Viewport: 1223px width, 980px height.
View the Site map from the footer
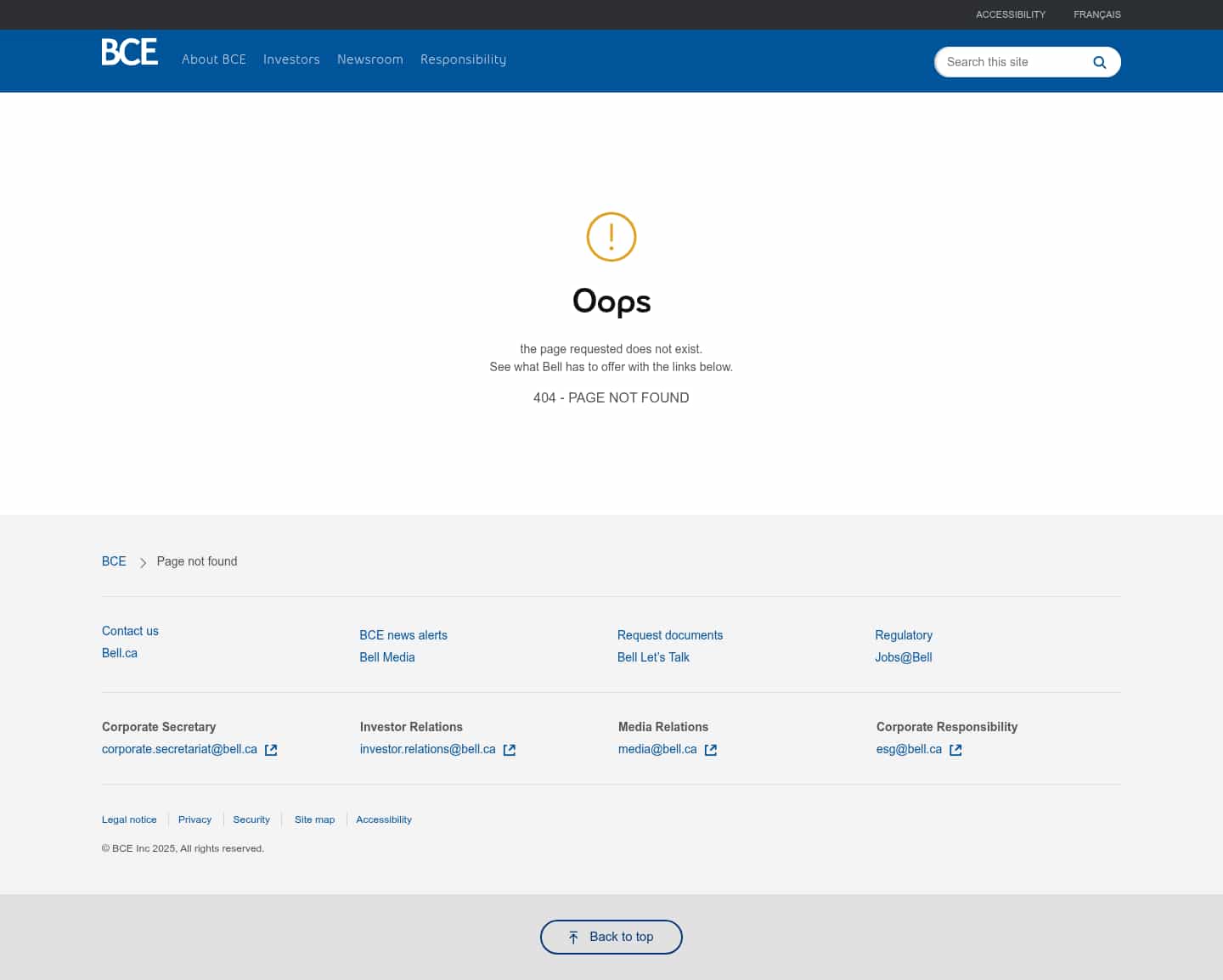(314, 819)
